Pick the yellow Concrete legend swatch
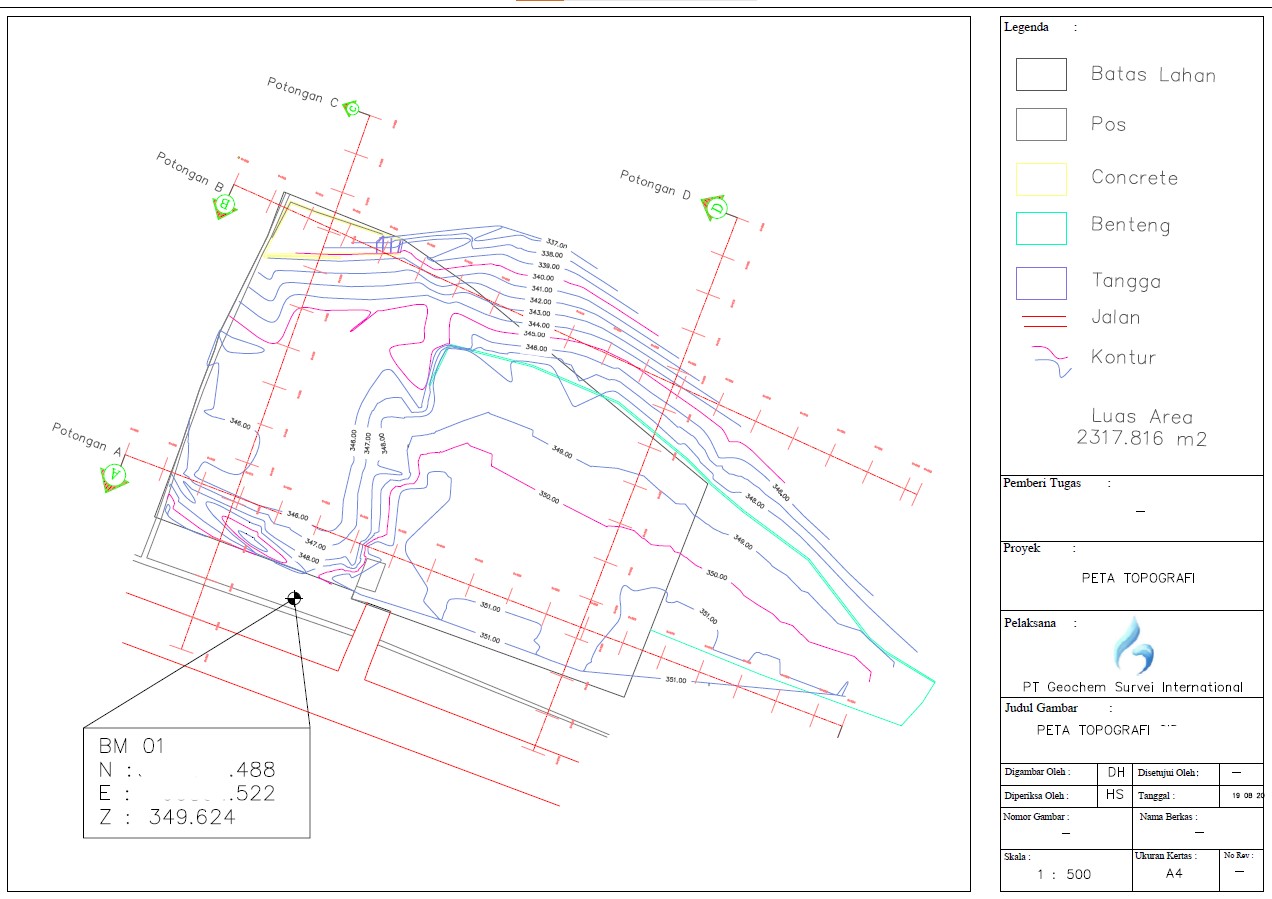The height and width of the screenshot is (899, 1272). click(1041, 179)
